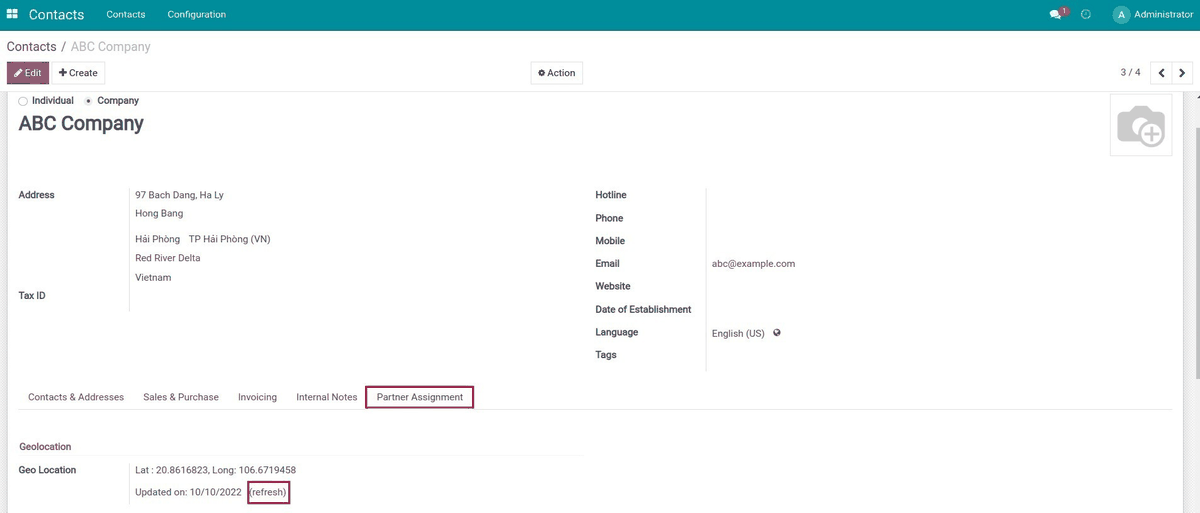Open the Administrator user menu
This screenshot has height=513, width=1200.
click(1153, 15)
